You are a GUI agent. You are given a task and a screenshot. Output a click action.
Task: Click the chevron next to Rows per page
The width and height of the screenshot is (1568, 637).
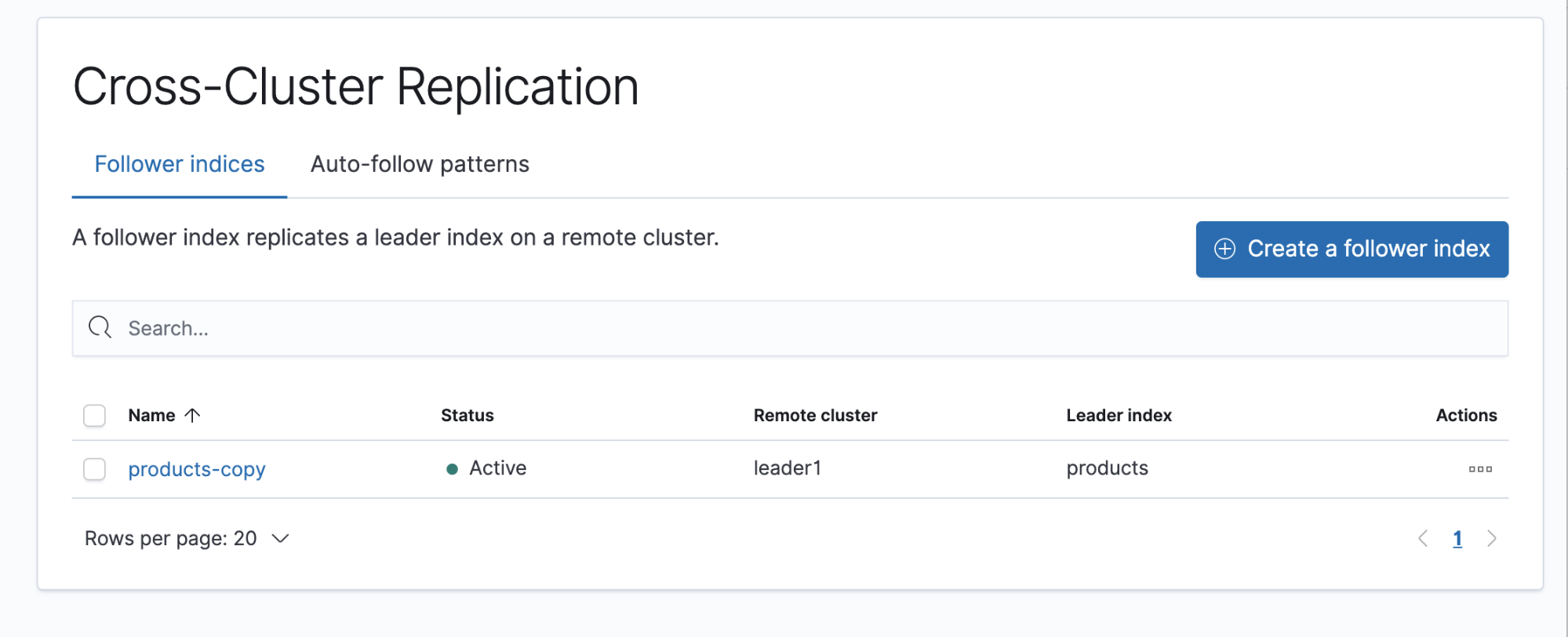pos(280,539)
